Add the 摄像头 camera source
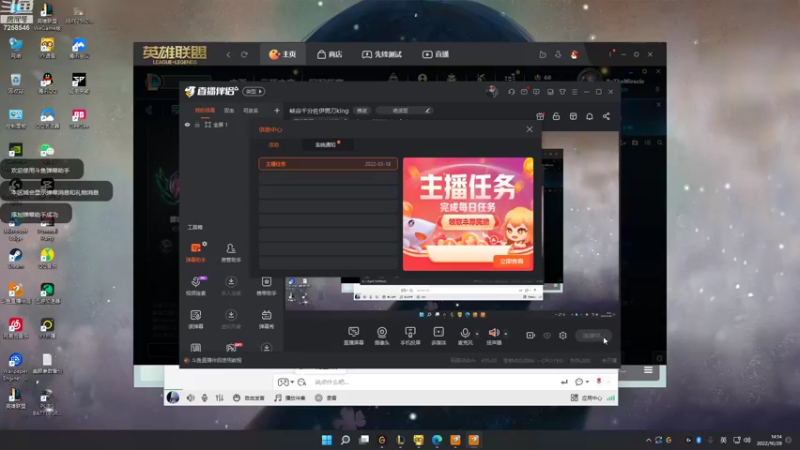The image size is (800, 450). click(x=382, y=336)
